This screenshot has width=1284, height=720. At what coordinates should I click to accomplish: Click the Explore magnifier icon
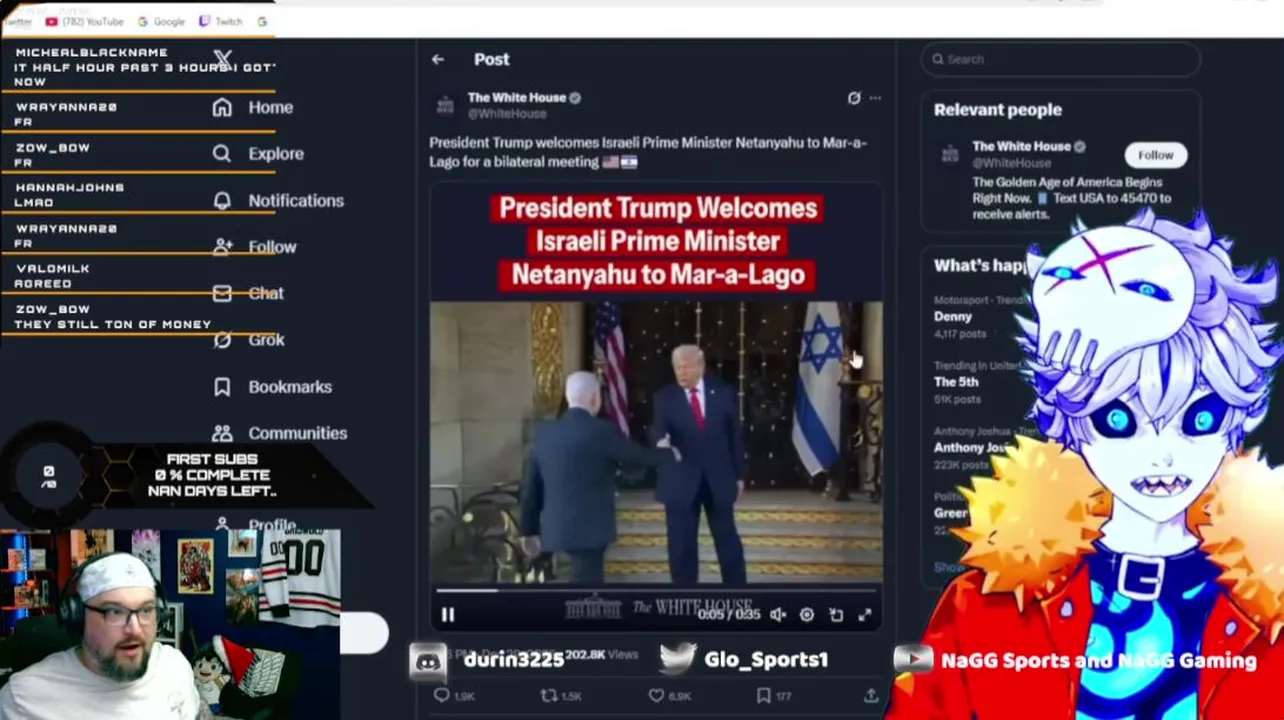click(x=222, y=153)
